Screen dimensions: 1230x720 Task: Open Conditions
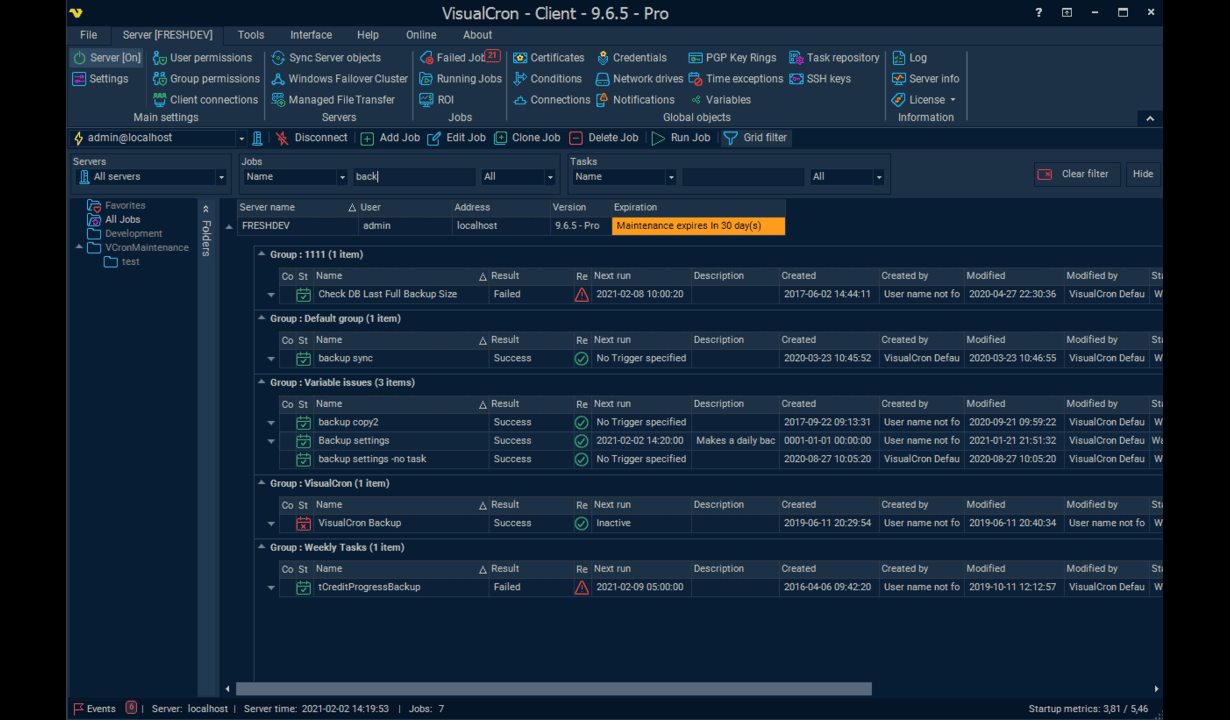coord(547,79)
